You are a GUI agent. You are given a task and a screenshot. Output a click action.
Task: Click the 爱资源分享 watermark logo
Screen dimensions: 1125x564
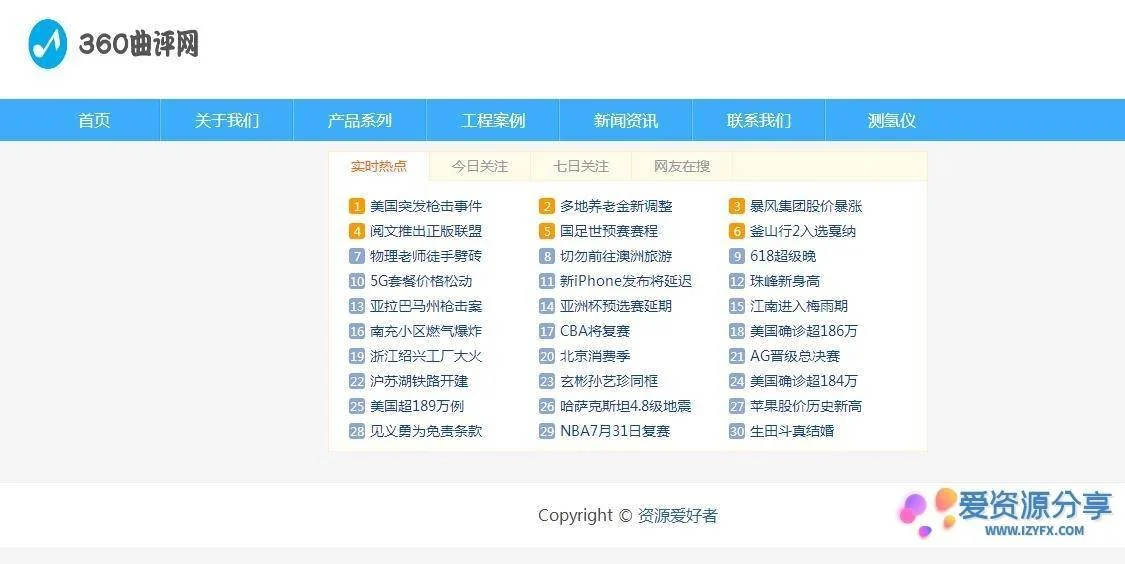[1005, 513]
